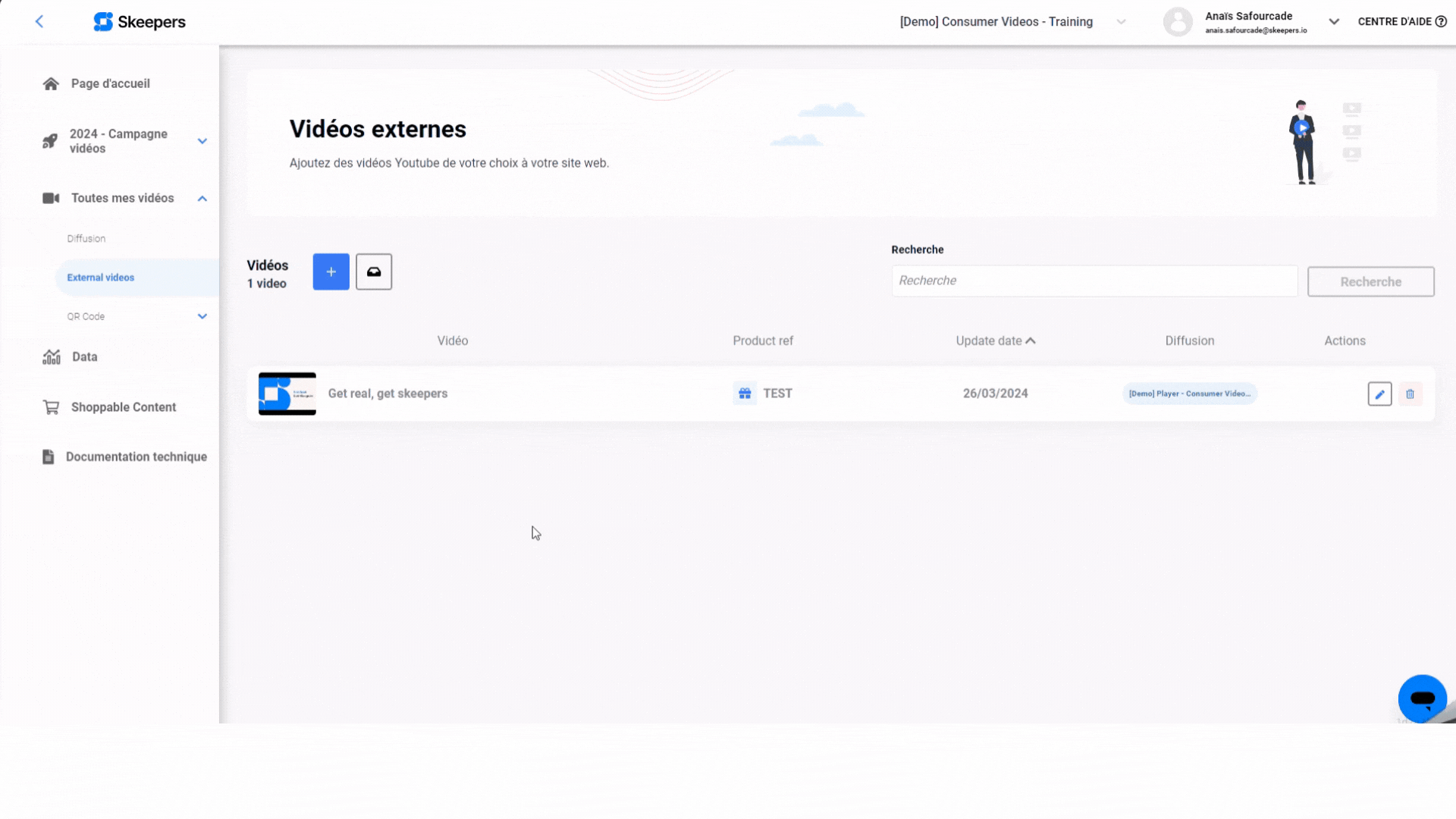
Task: Click inside the Recherche search field
Action: tap(1094, 281)
